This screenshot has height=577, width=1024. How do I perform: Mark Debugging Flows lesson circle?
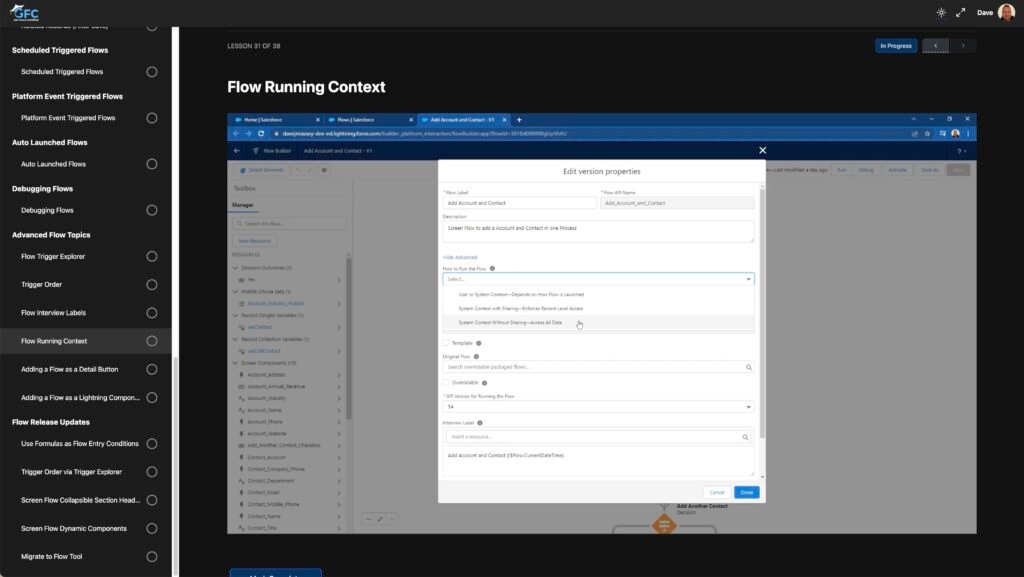click(x=152, y=210)
